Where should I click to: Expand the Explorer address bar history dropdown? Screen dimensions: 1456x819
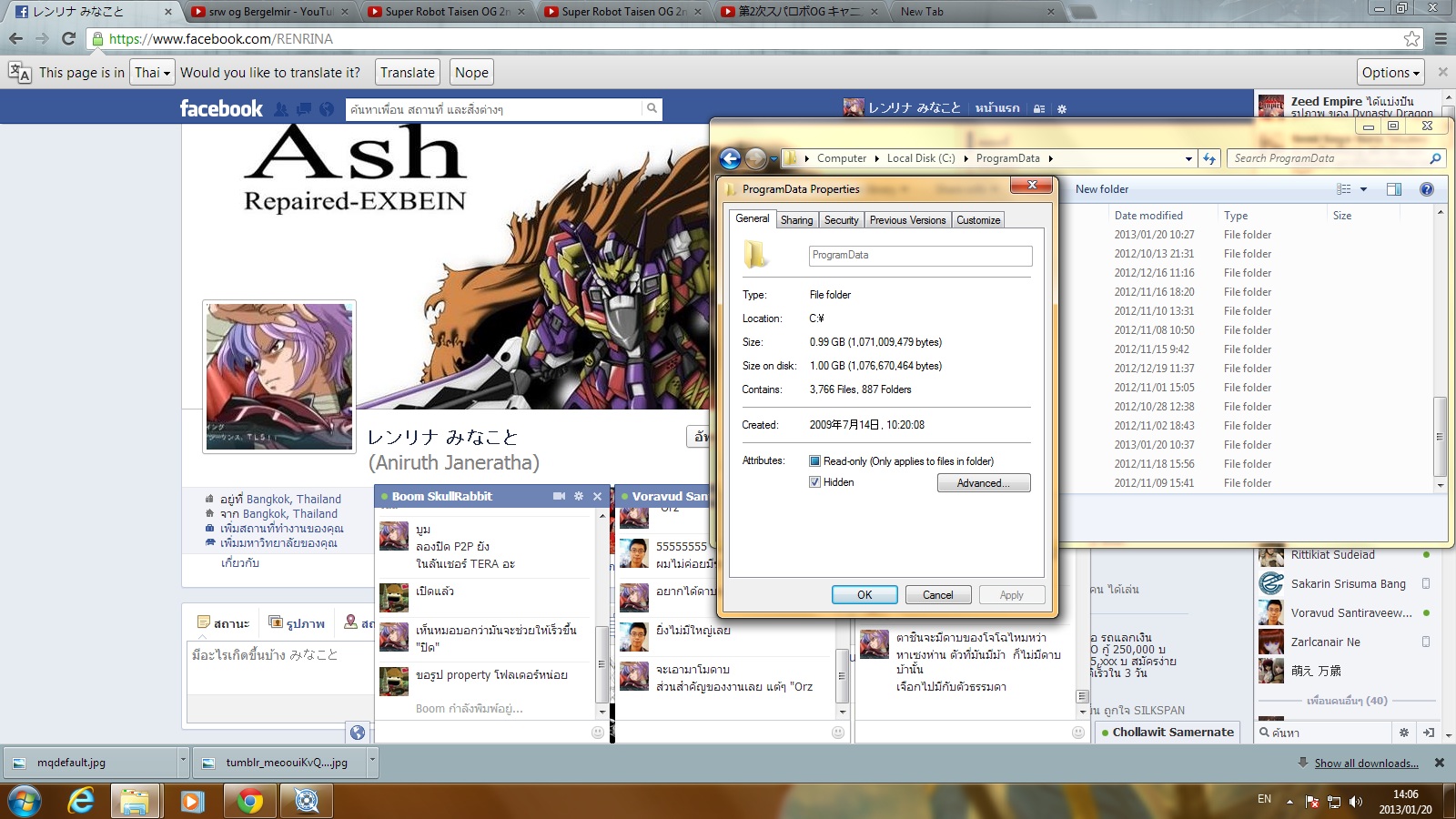(1188, 158)
